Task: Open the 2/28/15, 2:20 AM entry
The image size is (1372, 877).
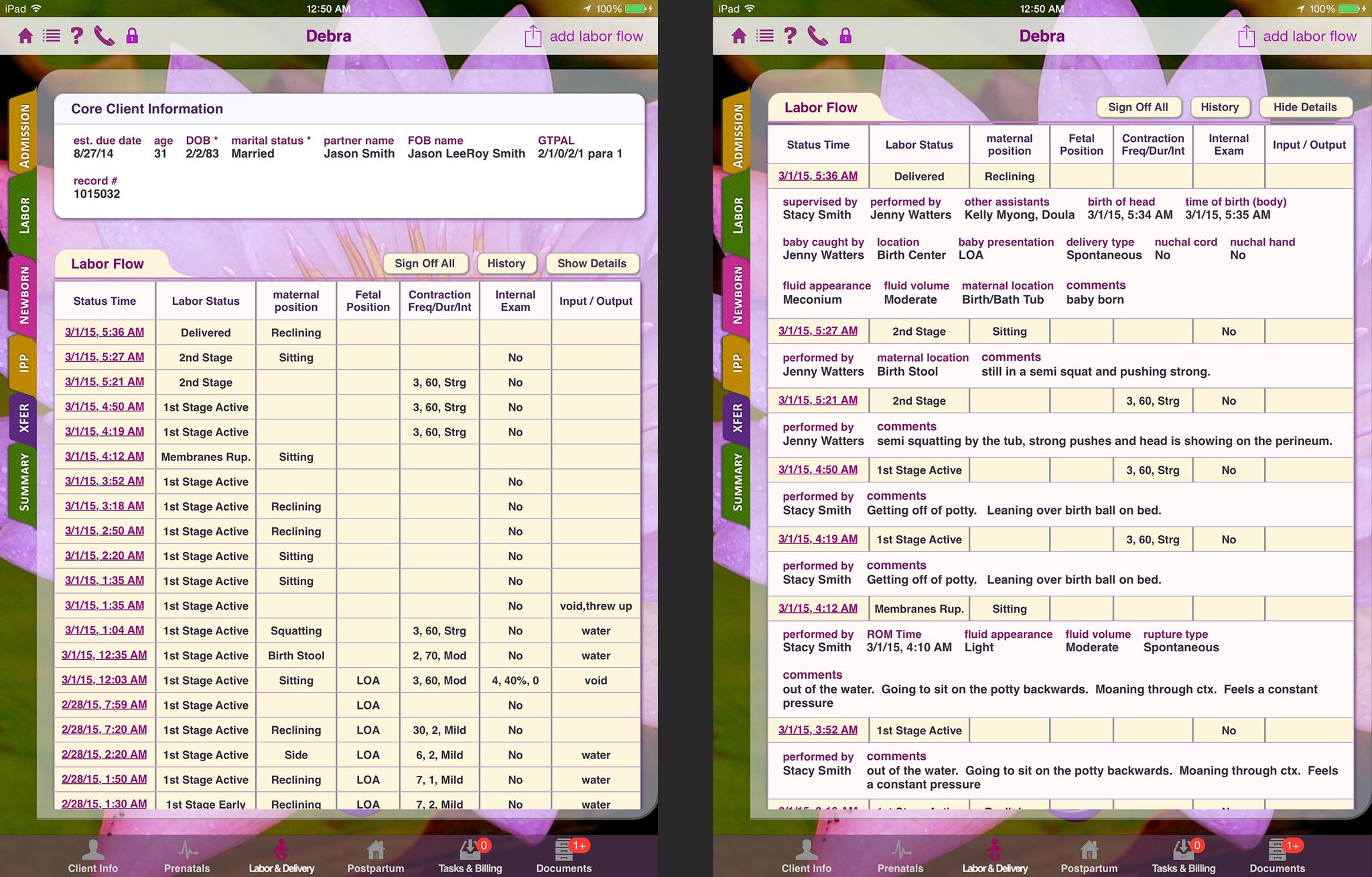Action: click(105, 754)
